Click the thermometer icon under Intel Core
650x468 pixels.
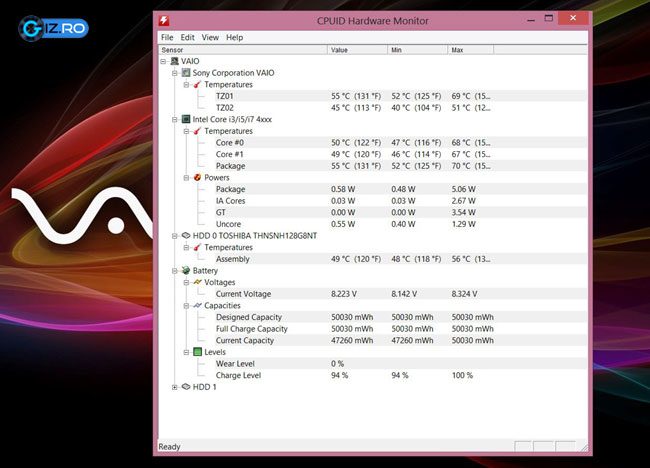click(197, 131)
